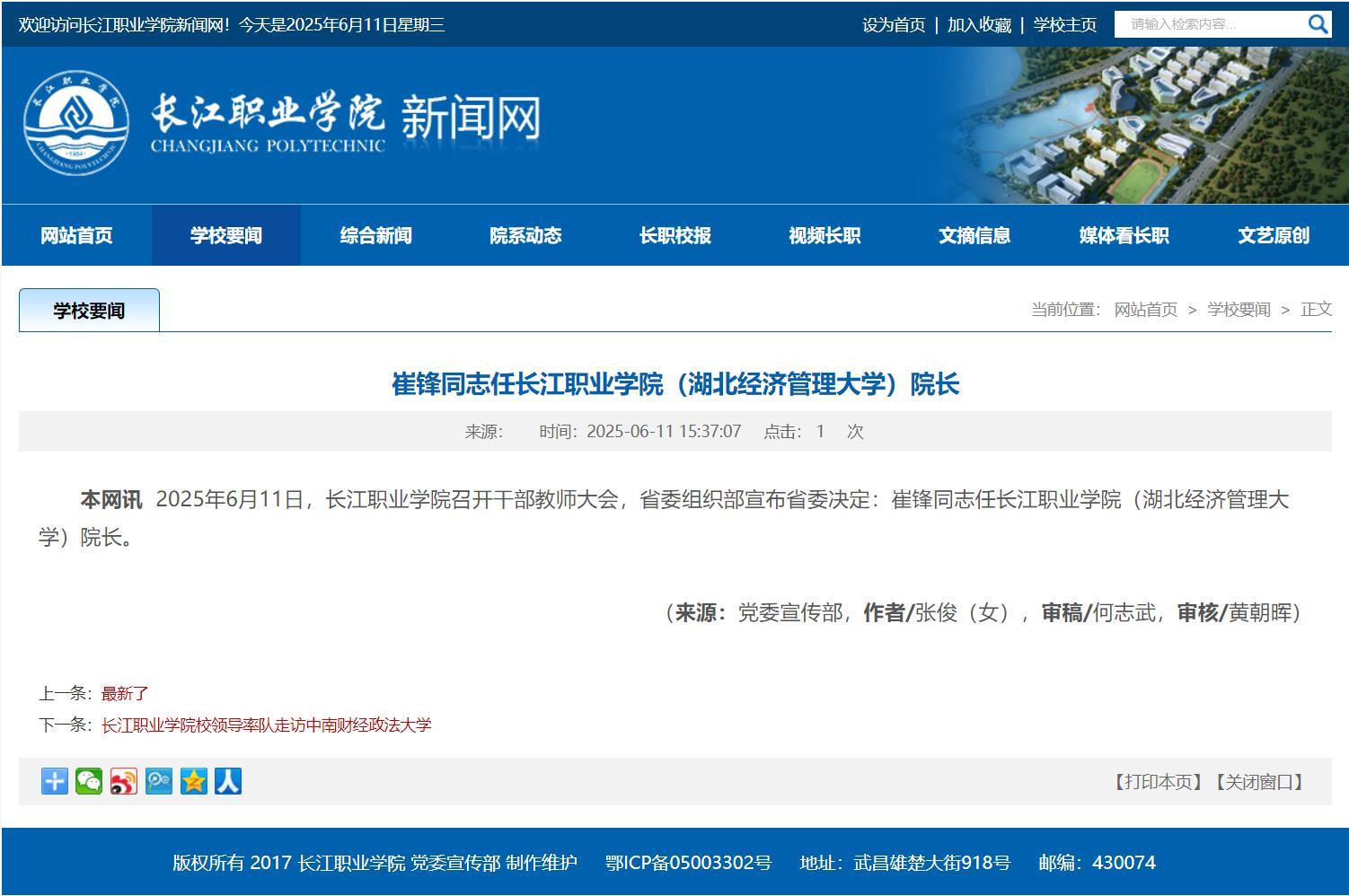Click the search magnifier icon
This screenshot has width=1349, height=896.
point(1317,24)
